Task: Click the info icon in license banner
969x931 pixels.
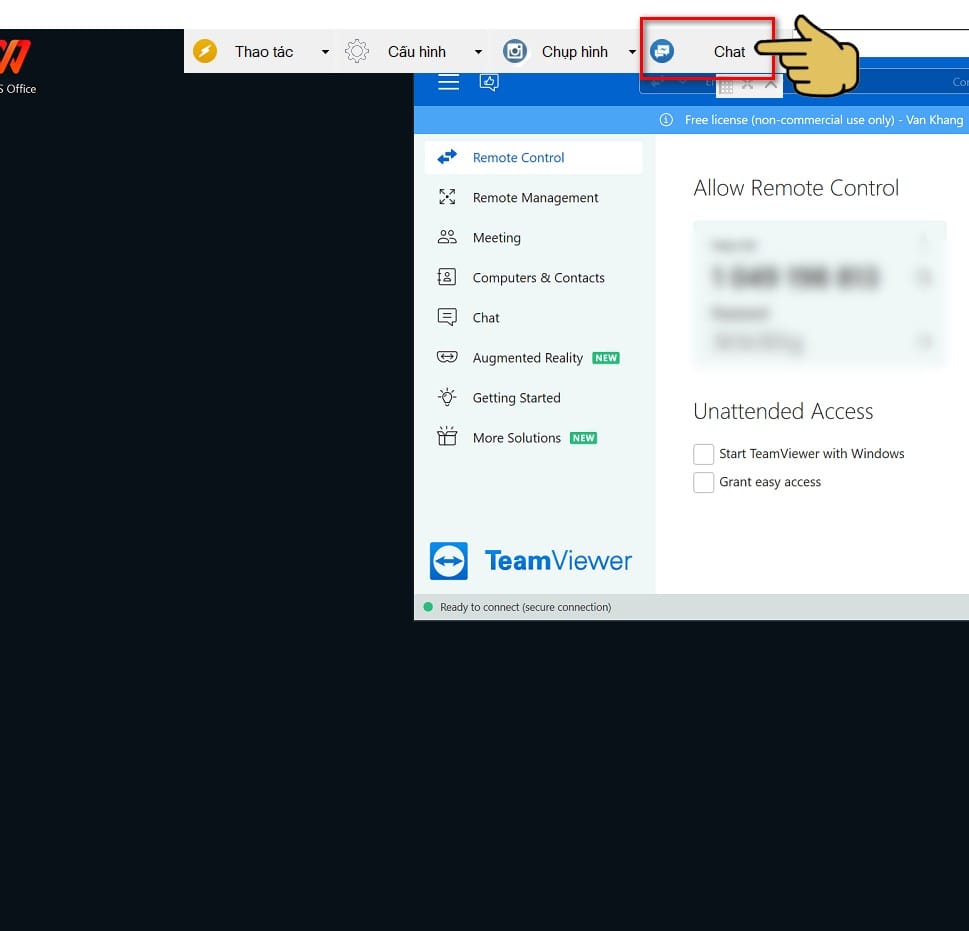Action: [x=666, y=120]
